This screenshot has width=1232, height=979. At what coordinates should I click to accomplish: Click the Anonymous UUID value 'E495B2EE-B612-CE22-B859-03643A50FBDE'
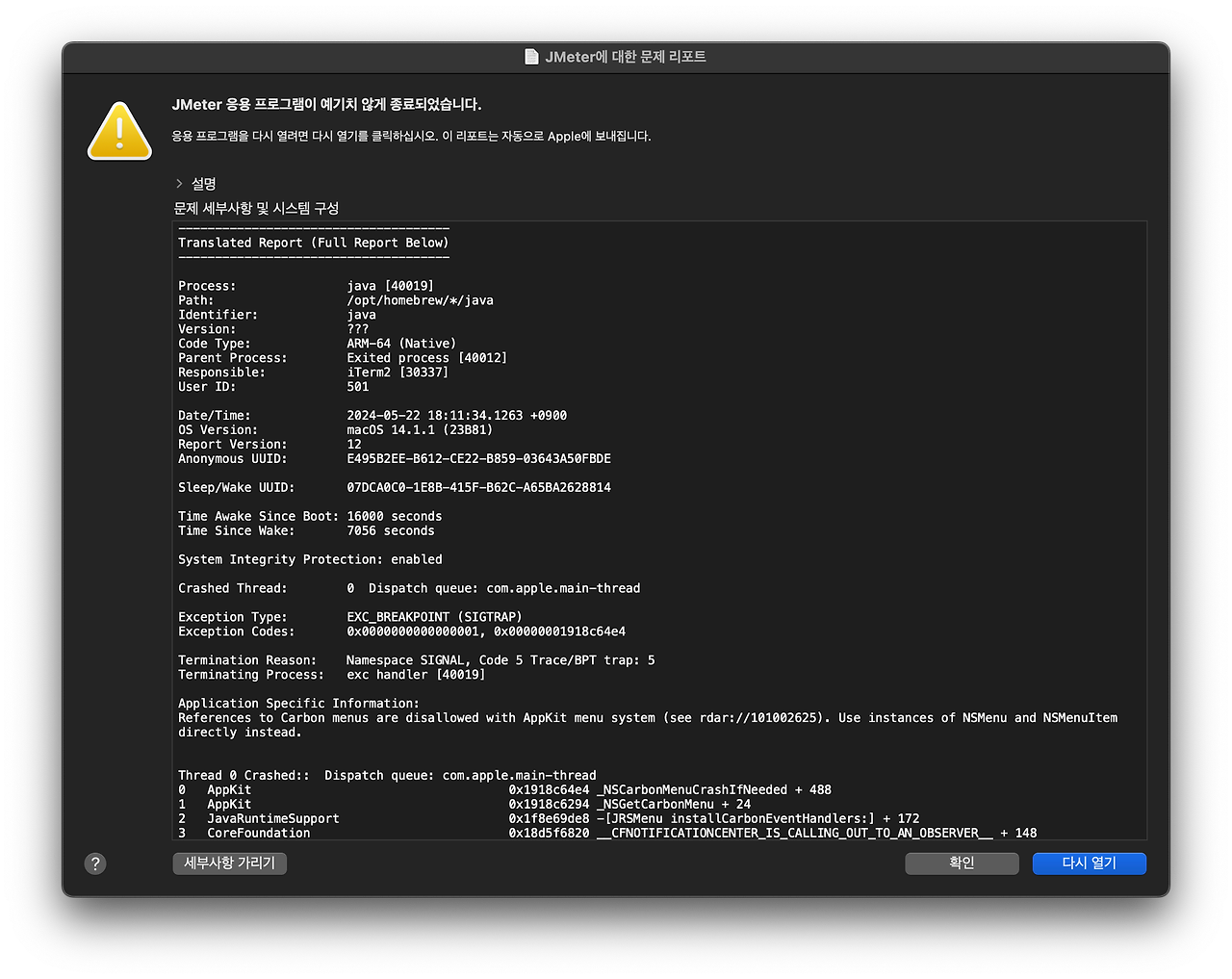[x=478, y=459]
